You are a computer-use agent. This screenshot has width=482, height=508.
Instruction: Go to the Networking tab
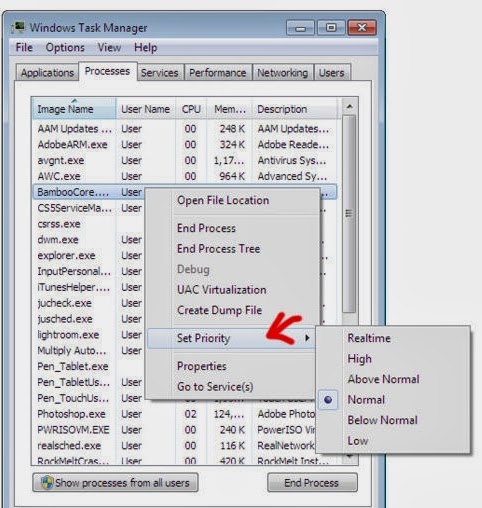coord(283,73)
